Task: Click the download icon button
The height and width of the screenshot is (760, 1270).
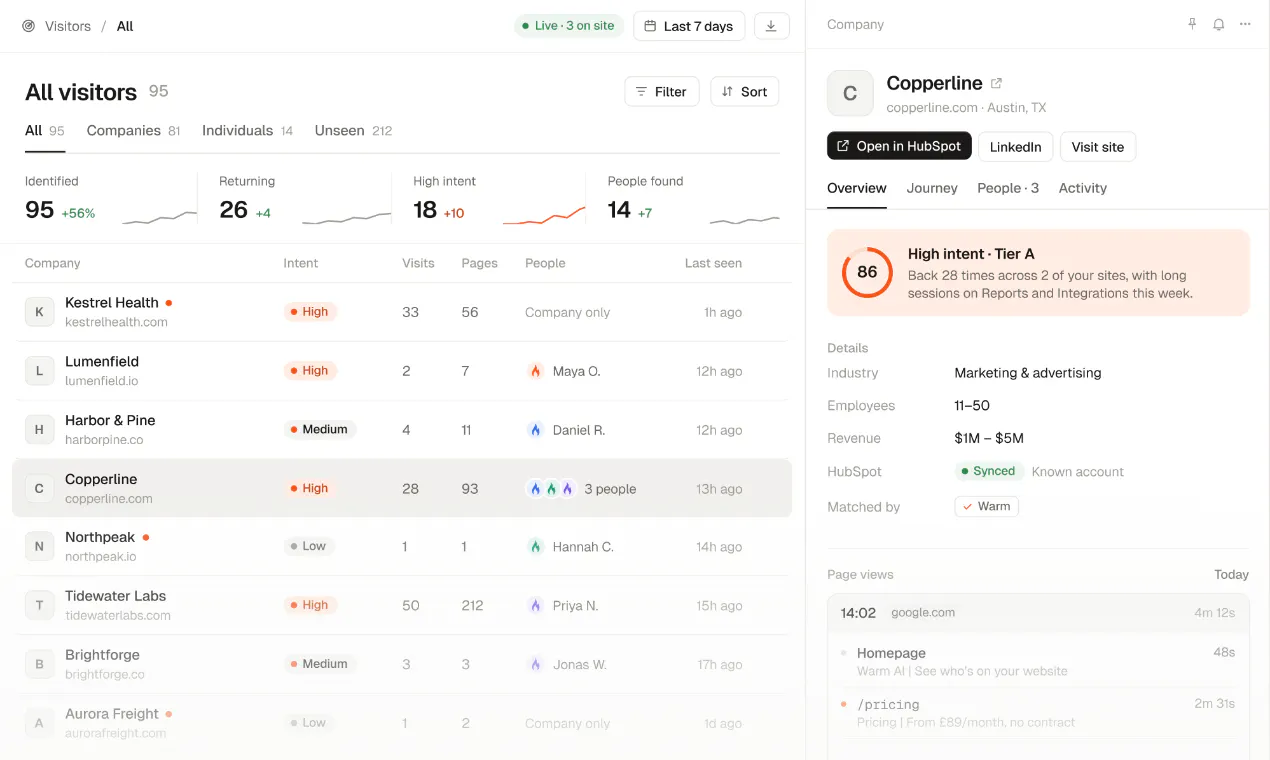Action: tap(771, 26)
